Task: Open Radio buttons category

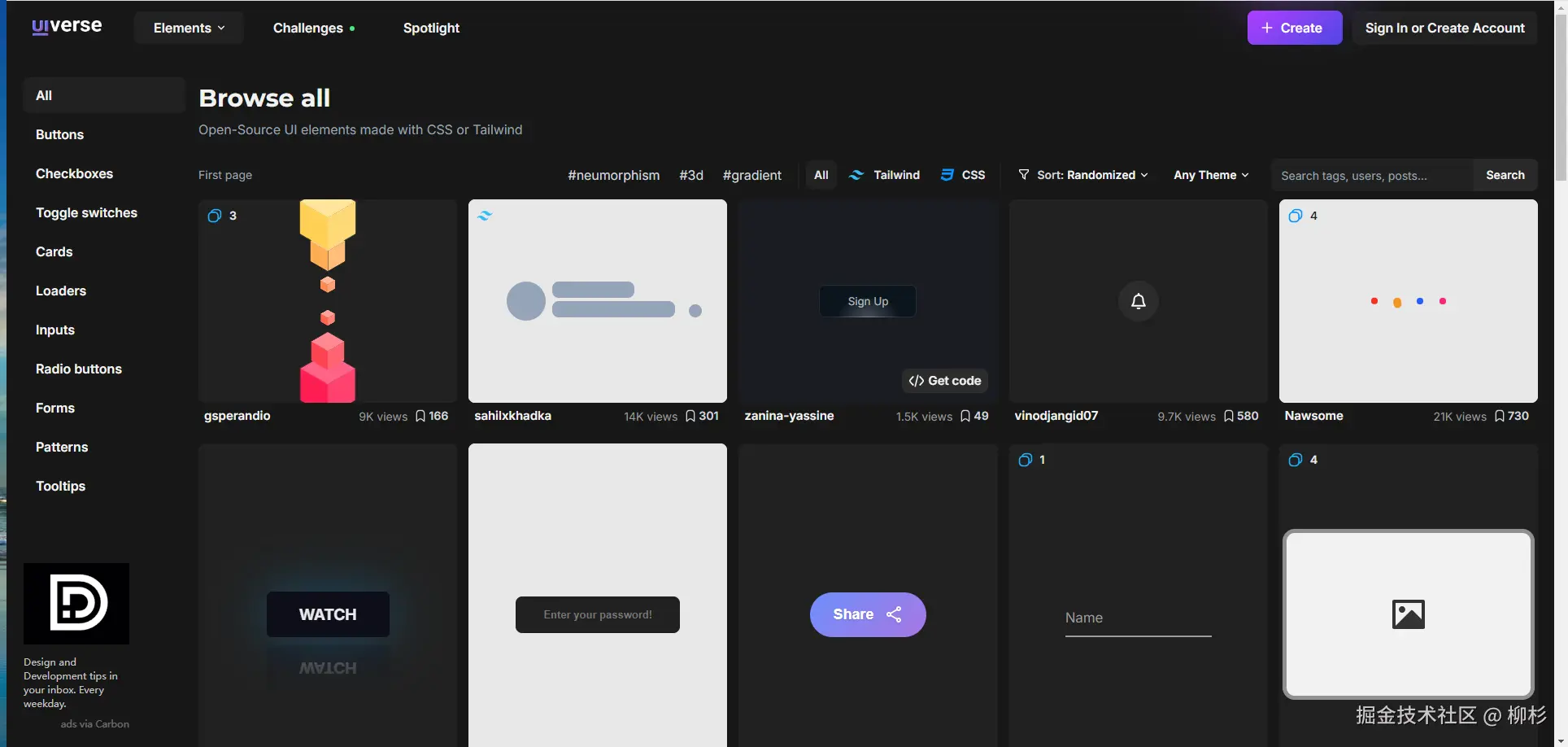Action: 104,369
